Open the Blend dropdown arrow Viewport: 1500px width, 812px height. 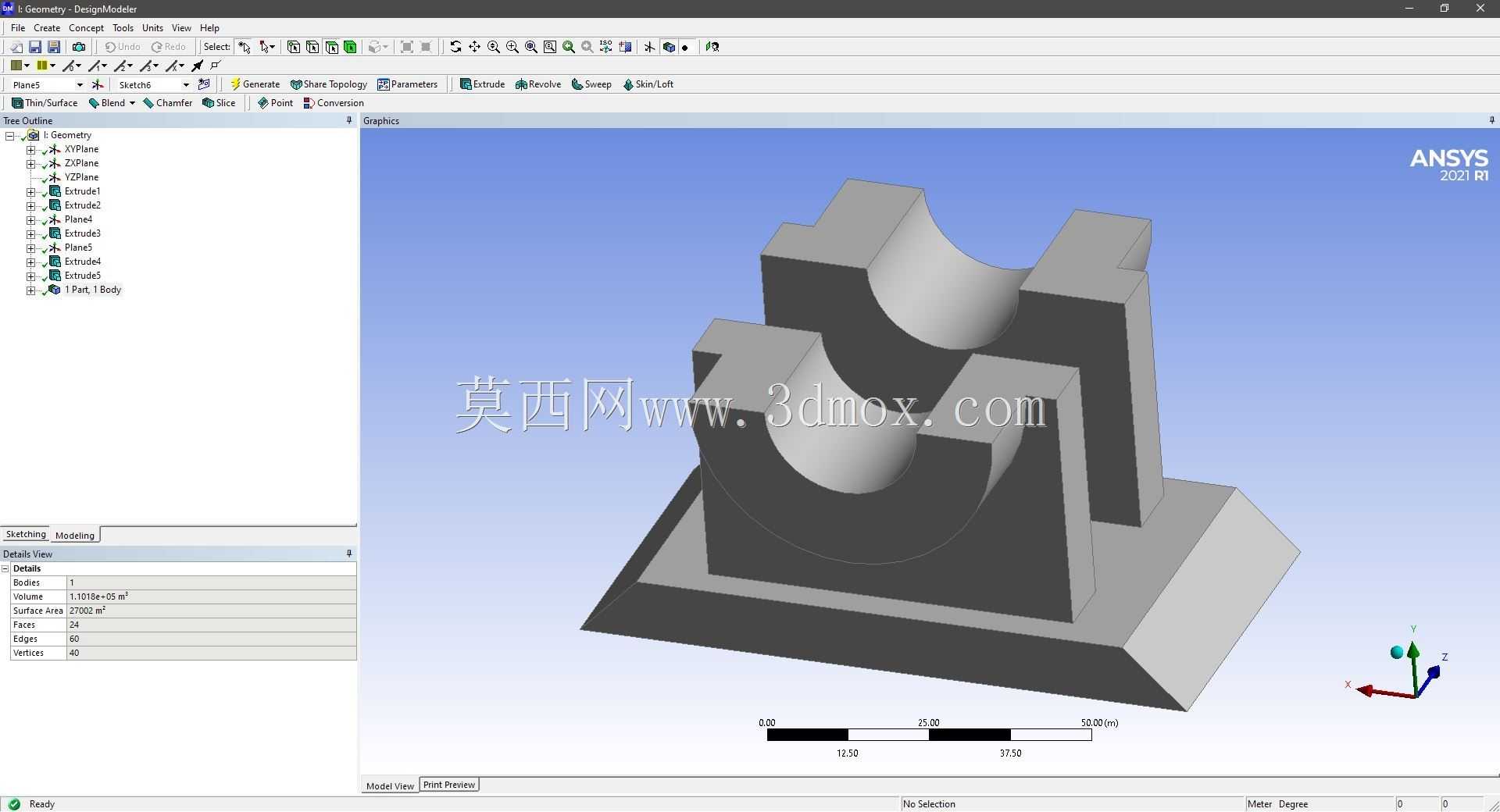(x=132, y=103)
